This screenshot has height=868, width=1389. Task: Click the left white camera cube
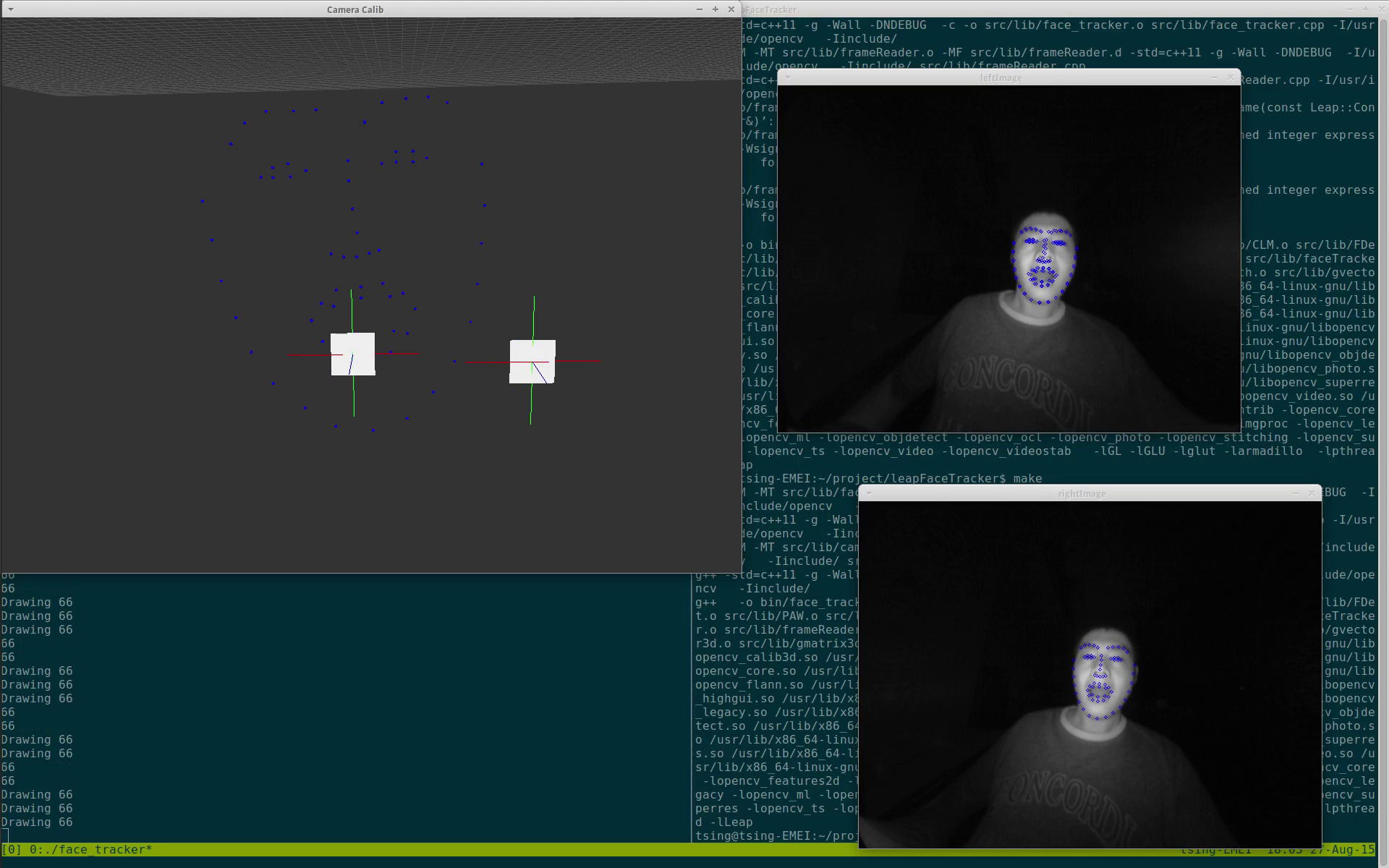click(353, 354)
